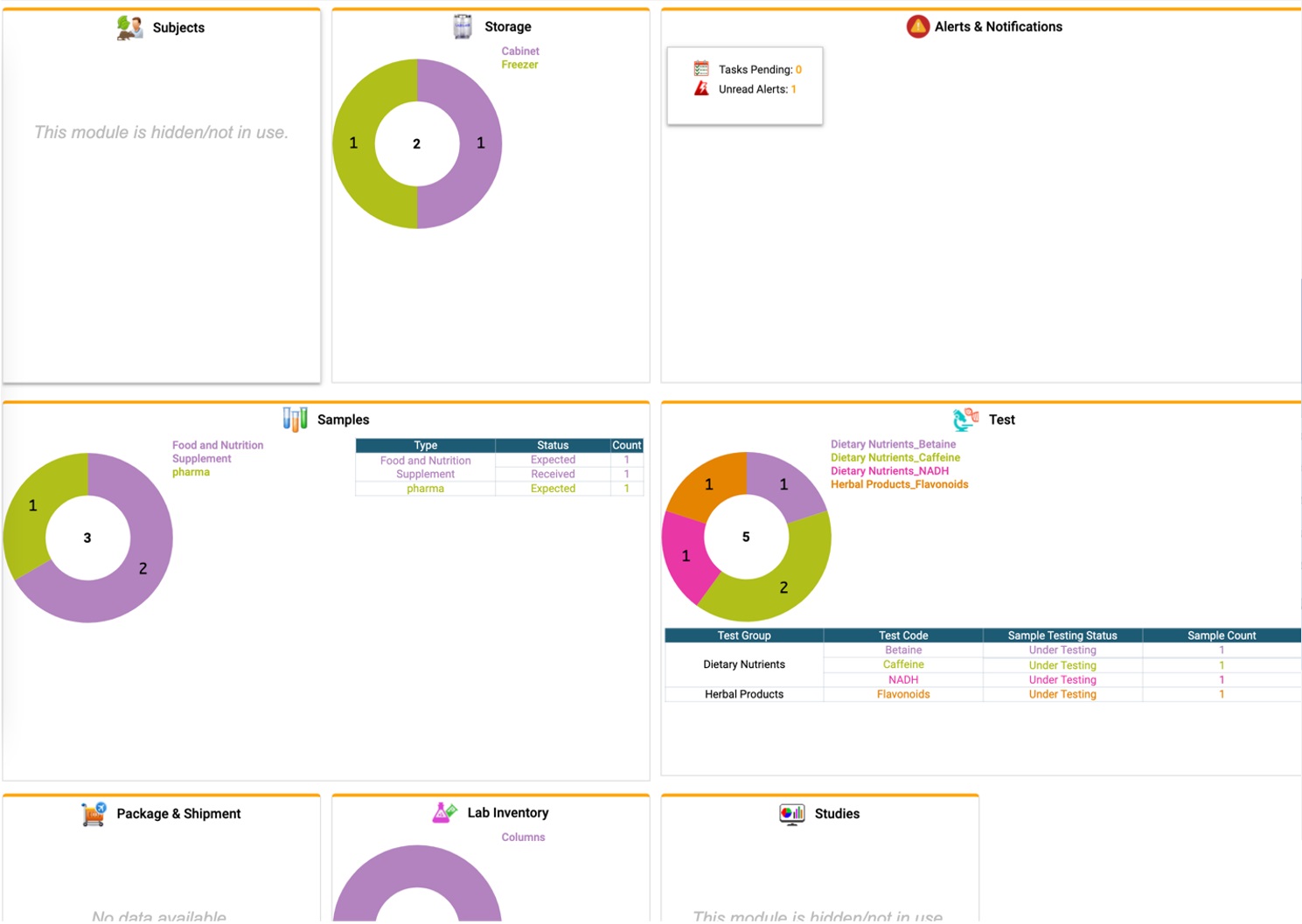This screenshot has width=1302, height=924.
Task: Click Storage chart center total 2
Action: [416, 144]
